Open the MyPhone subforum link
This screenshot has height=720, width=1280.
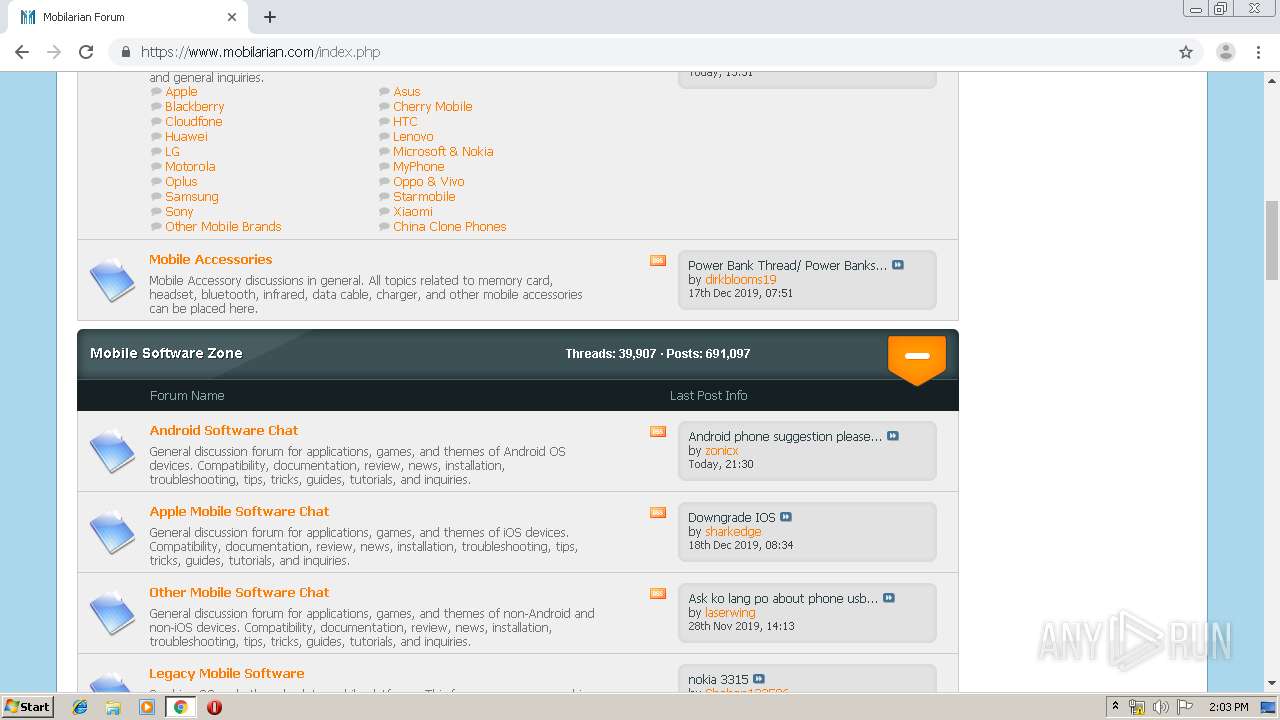click(419, 166)
